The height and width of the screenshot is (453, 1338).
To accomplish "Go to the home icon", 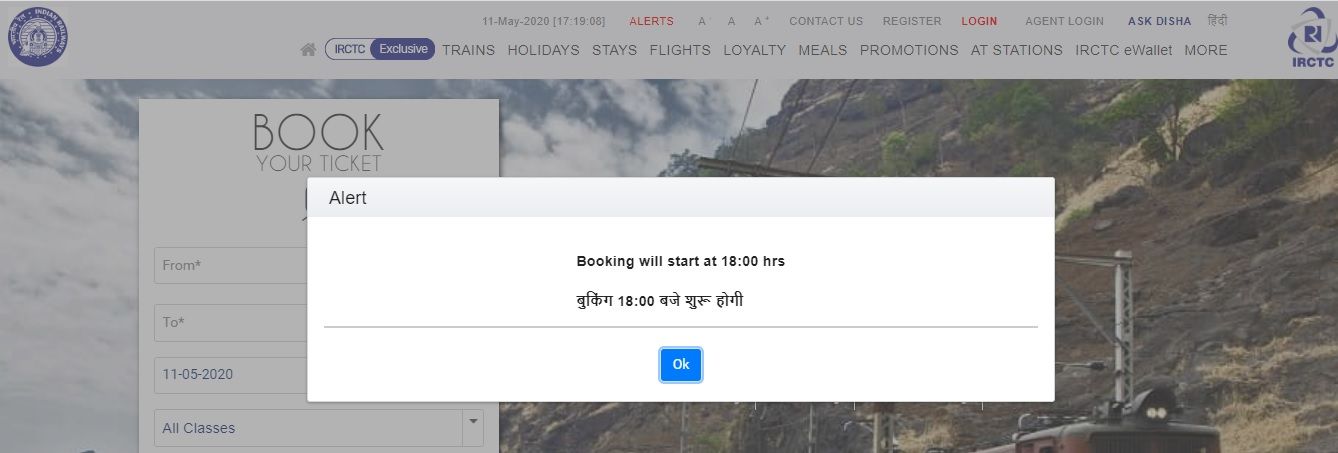I will (x=308, y=49).
